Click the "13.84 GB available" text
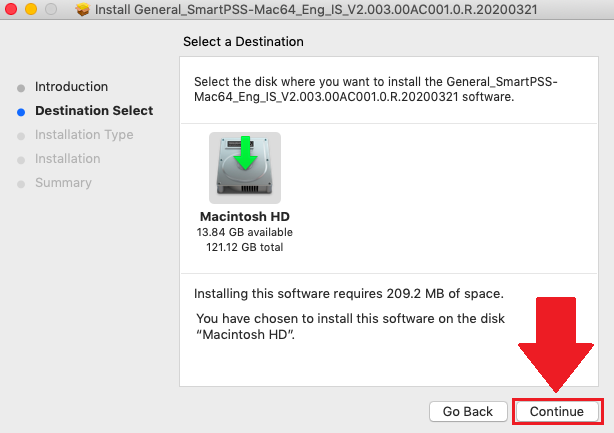The width and height of the screenshot is (614, 433). click(x=245, y=232)
